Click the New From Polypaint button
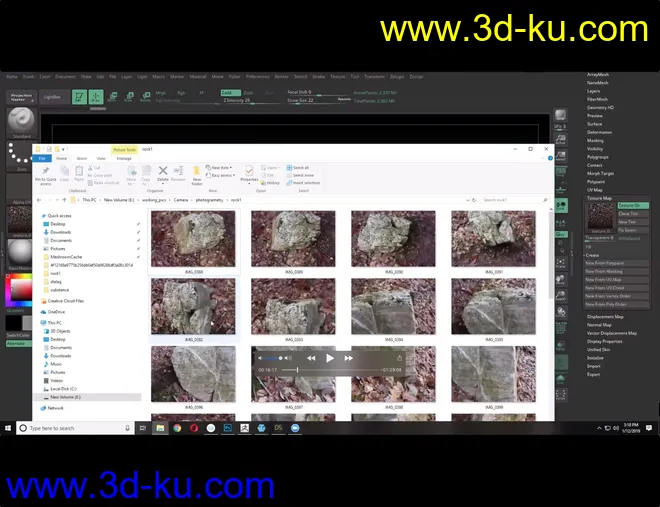Screen dimensions: 660x507 [617, 263]
